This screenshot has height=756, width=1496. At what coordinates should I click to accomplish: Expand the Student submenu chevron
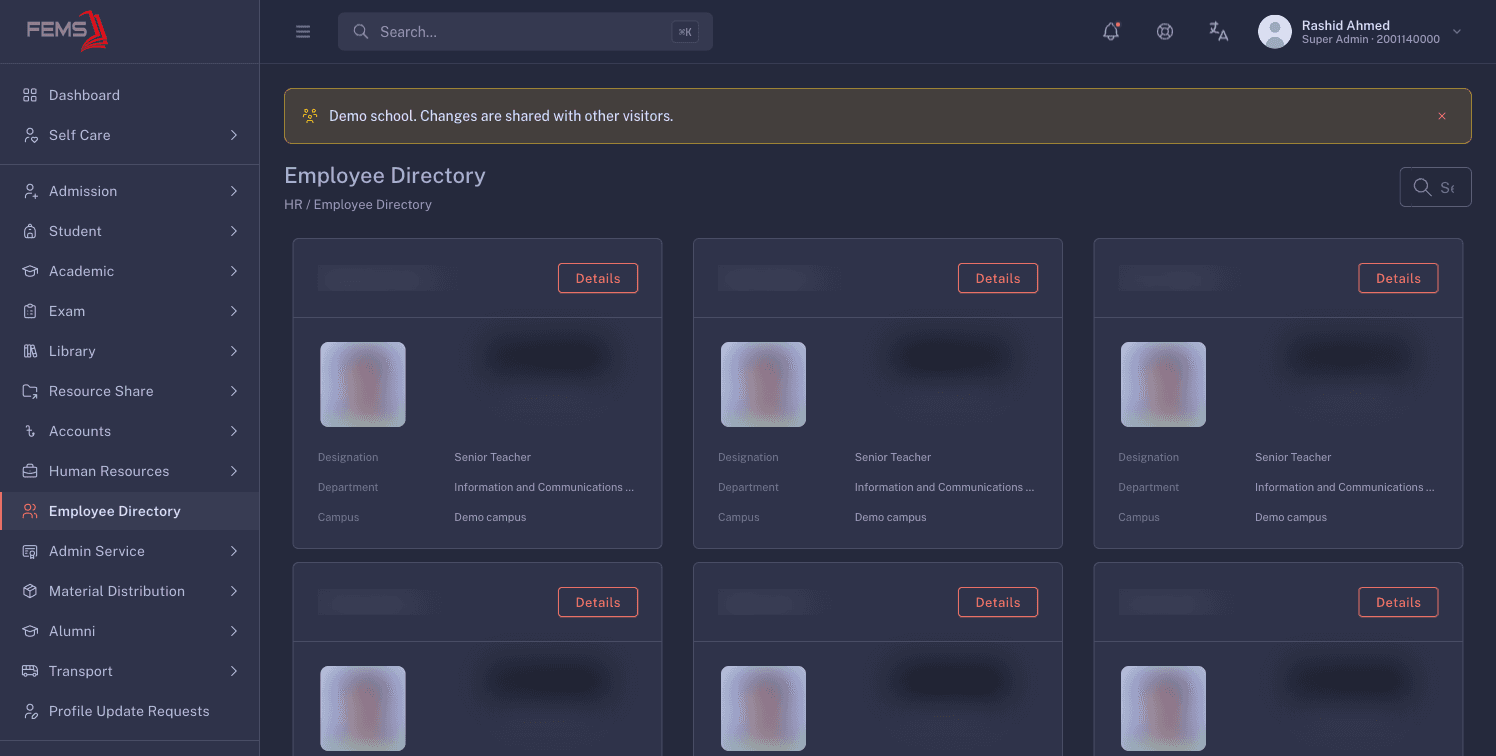[x=234, y=231]
